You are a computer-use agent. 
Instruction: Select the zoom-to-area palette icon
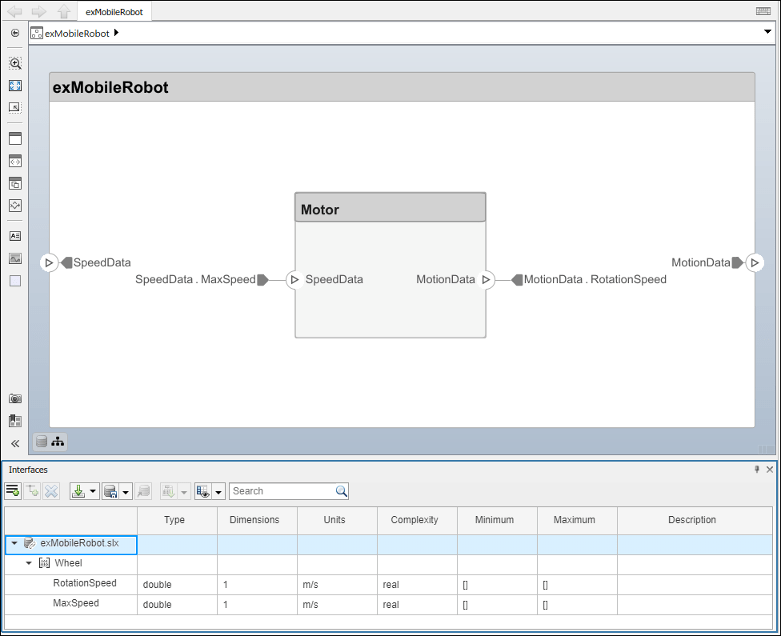click(15, 107)
